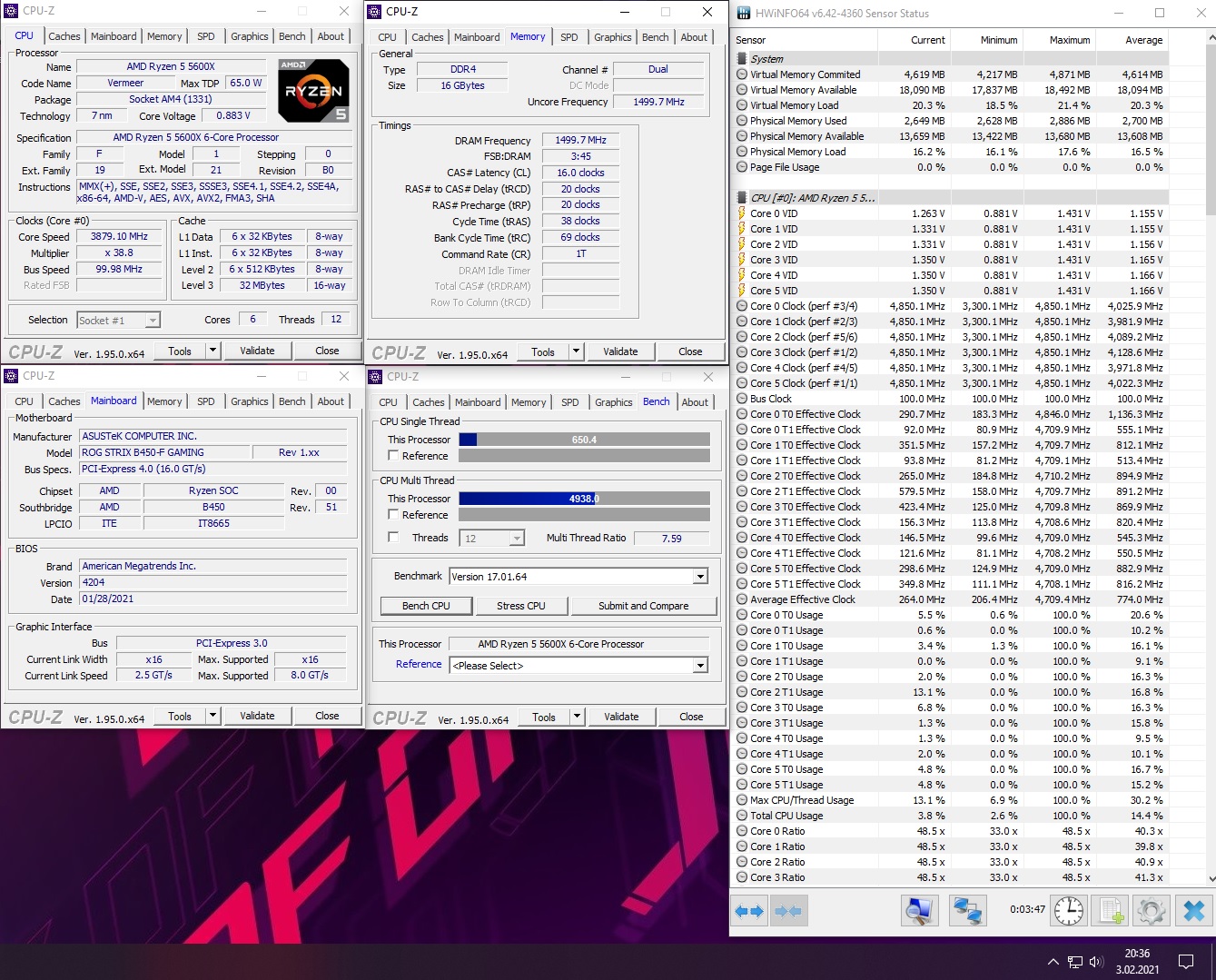
Task: Click CPU-Z app icon in Memory window title
Action: 375,11
